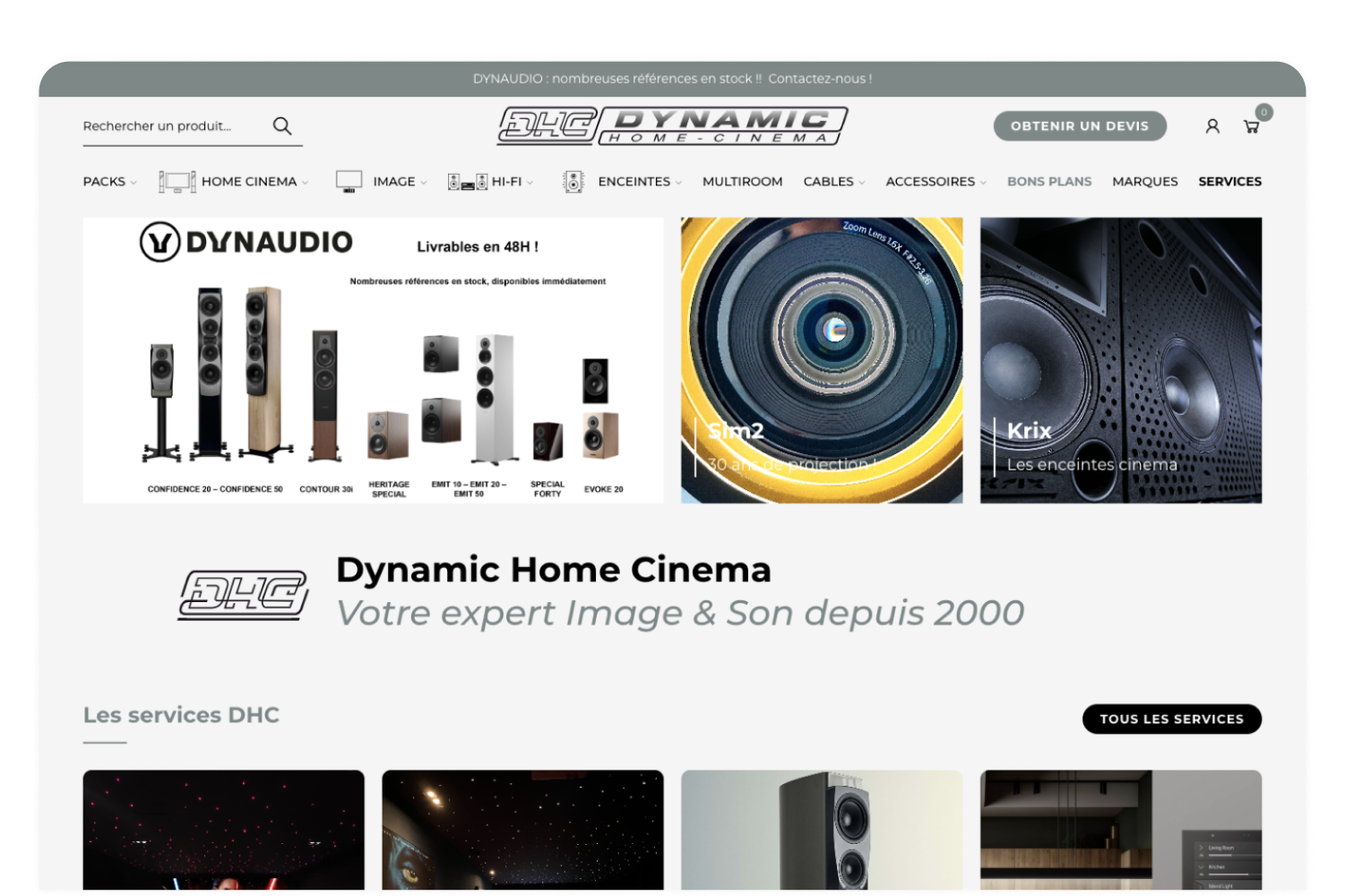Click the home cinema setup icon in menu
The image size is (1345, 896).
click(177, 182)
